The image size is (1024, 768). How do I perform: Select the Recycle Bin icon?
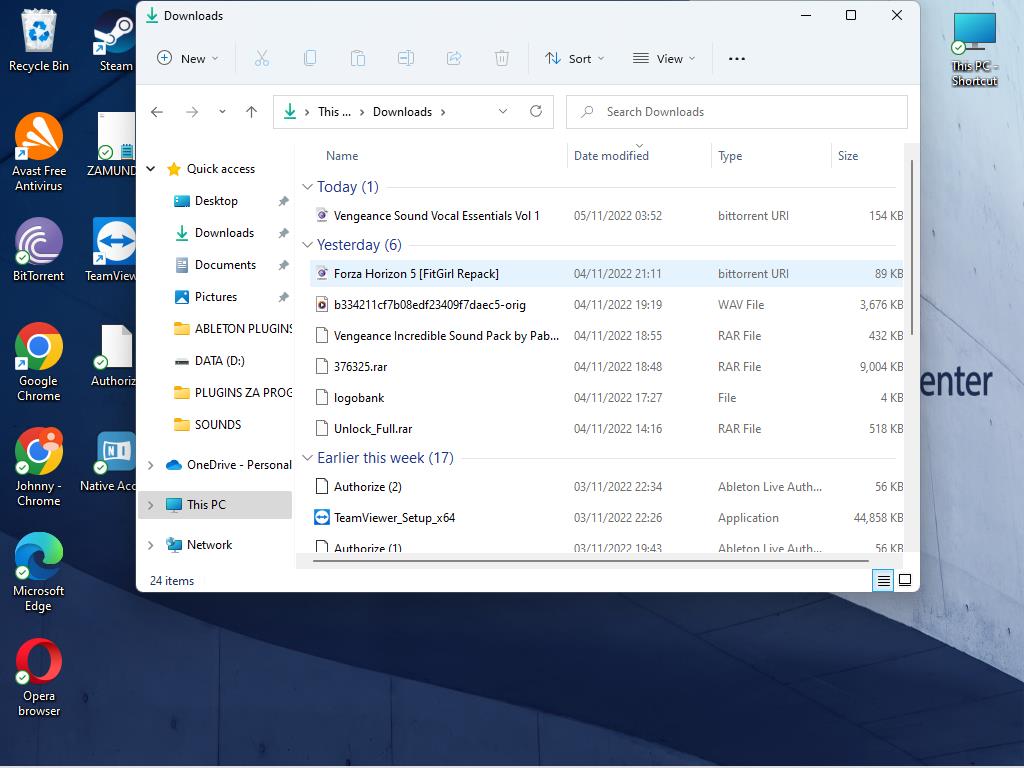pyautogui.click(x=39, y=40)
